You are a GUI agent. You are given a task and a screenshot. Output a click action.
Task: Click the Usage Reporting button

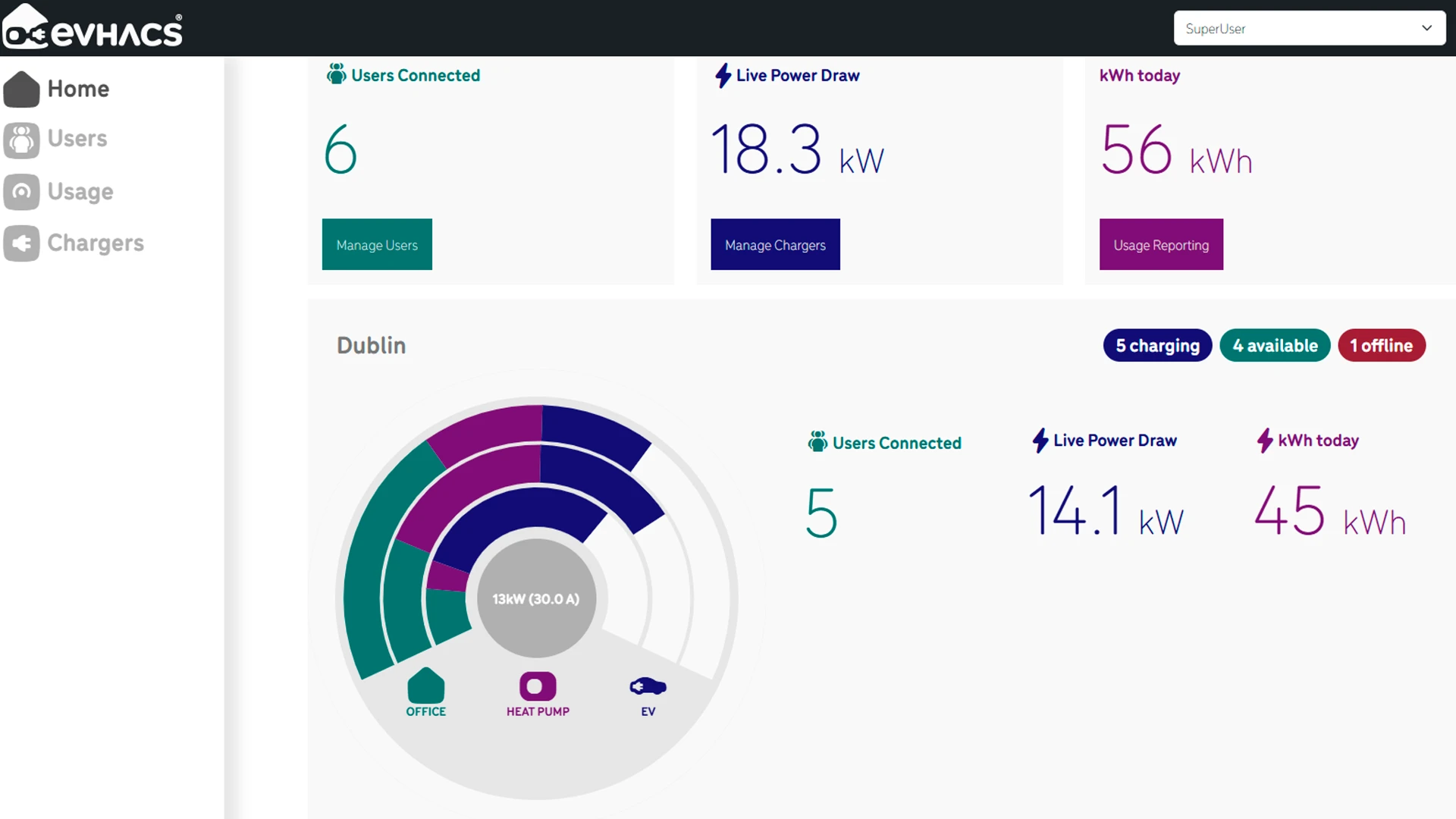tap(1161, 244)
